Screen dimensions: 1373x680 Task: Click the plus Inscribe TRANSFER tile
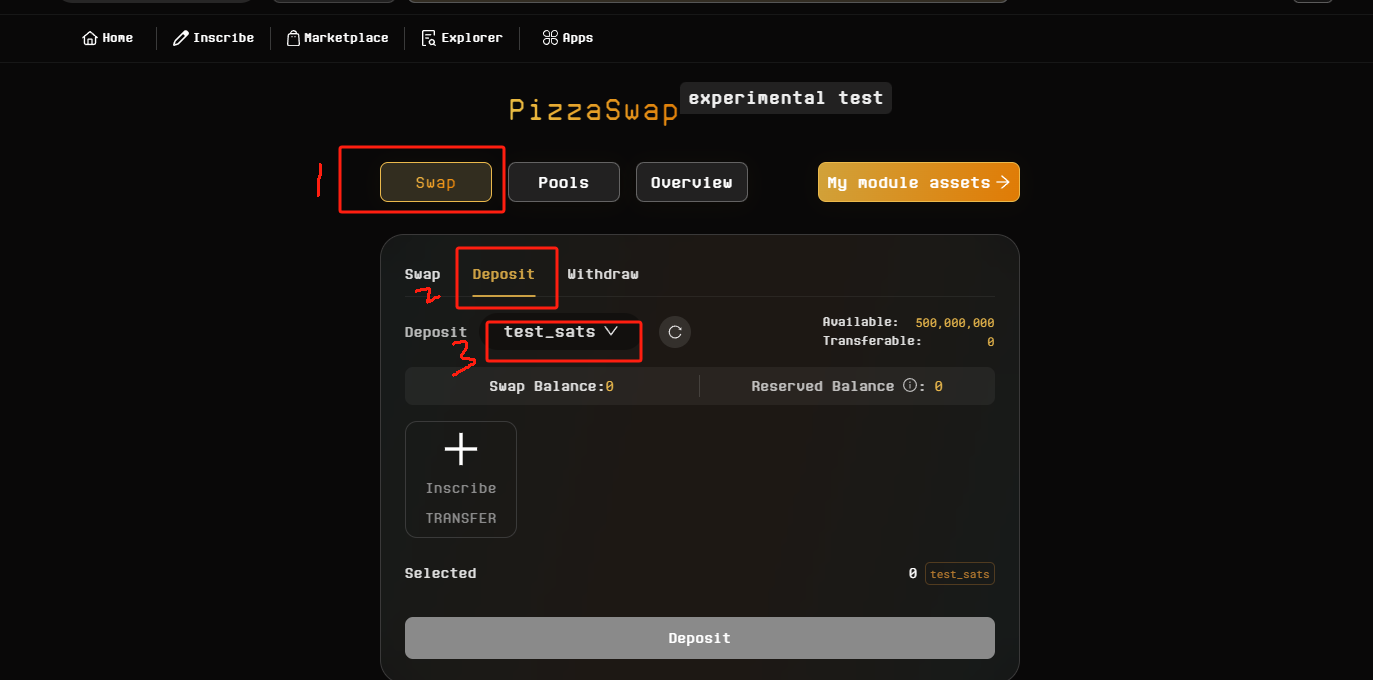[x=461, y=479]
